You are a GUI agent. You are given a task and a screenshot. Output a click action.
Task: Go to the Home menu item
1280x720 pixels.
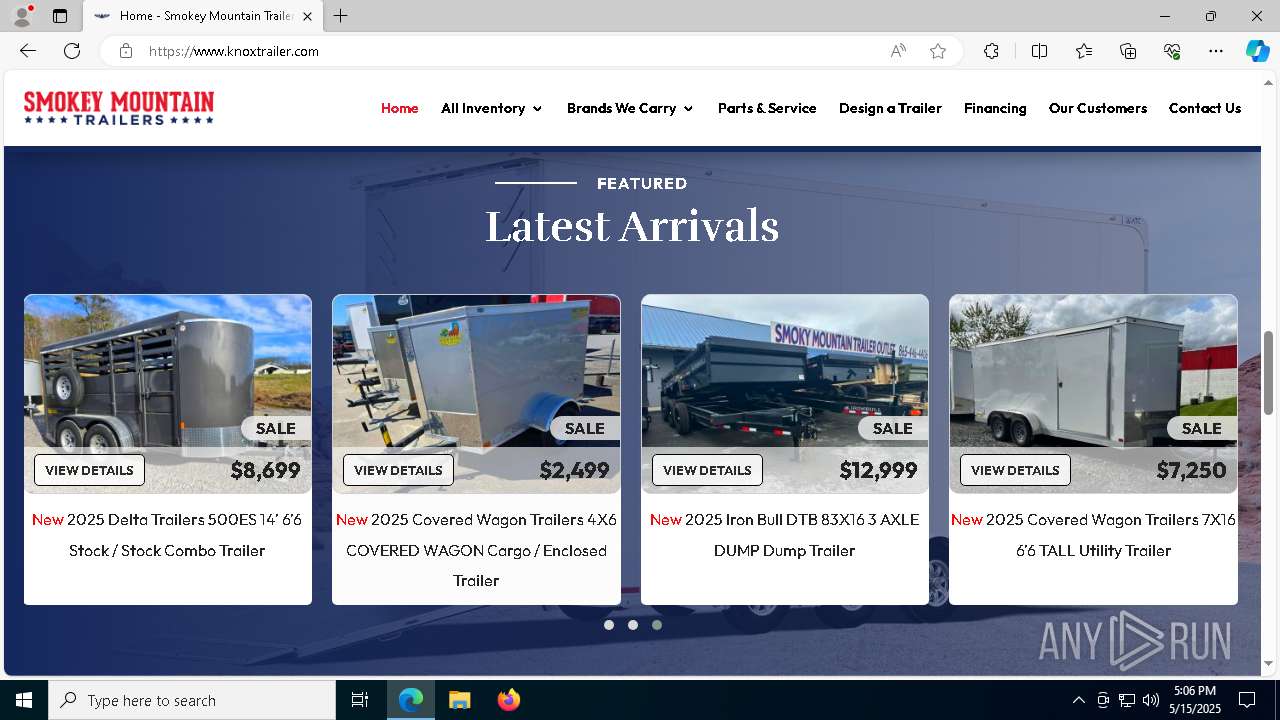click(x=399, y=108)
